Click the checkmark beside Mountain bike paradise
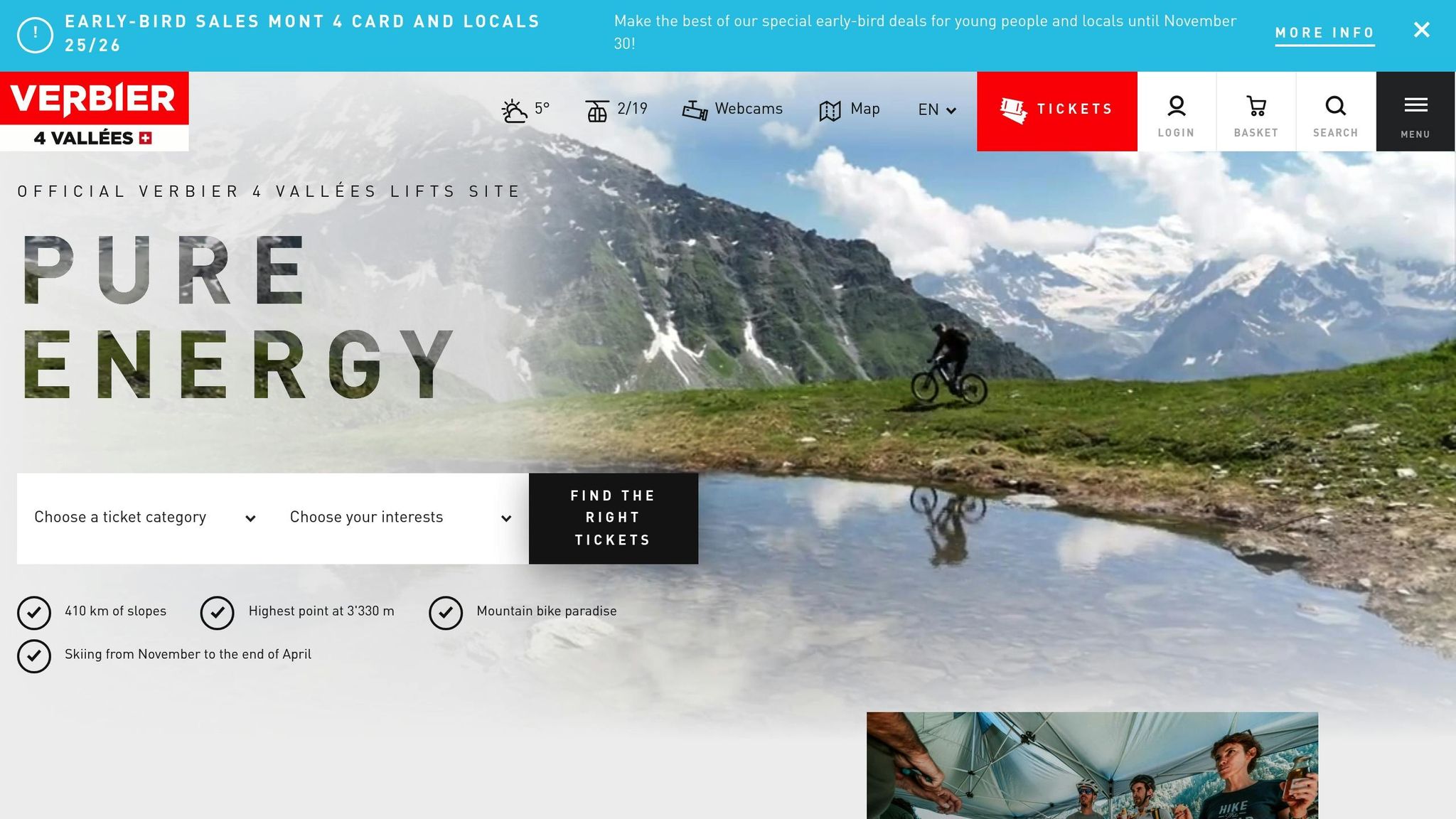Viewport: 1456px width, 819px height. pos(446,613)
